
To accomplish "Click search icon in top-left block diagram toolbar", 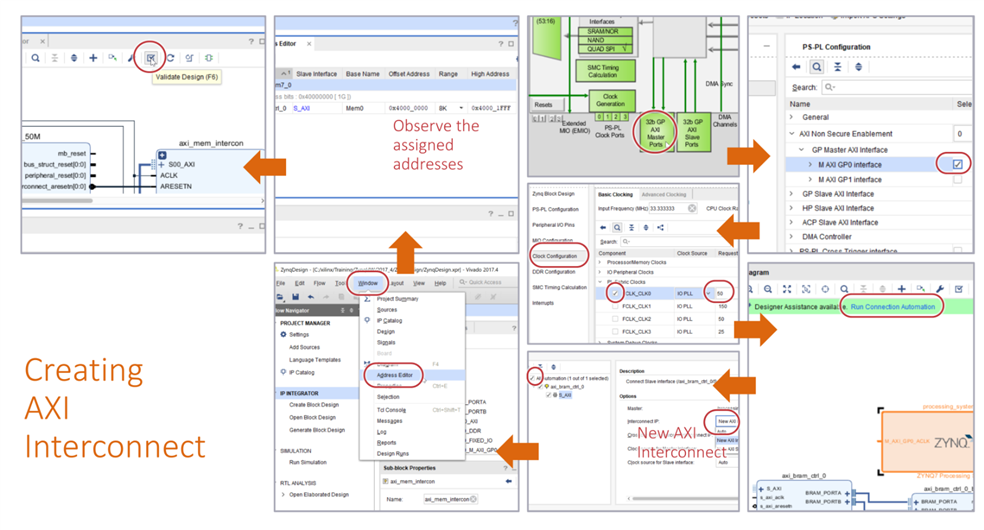I will click(x=36, y=58).
